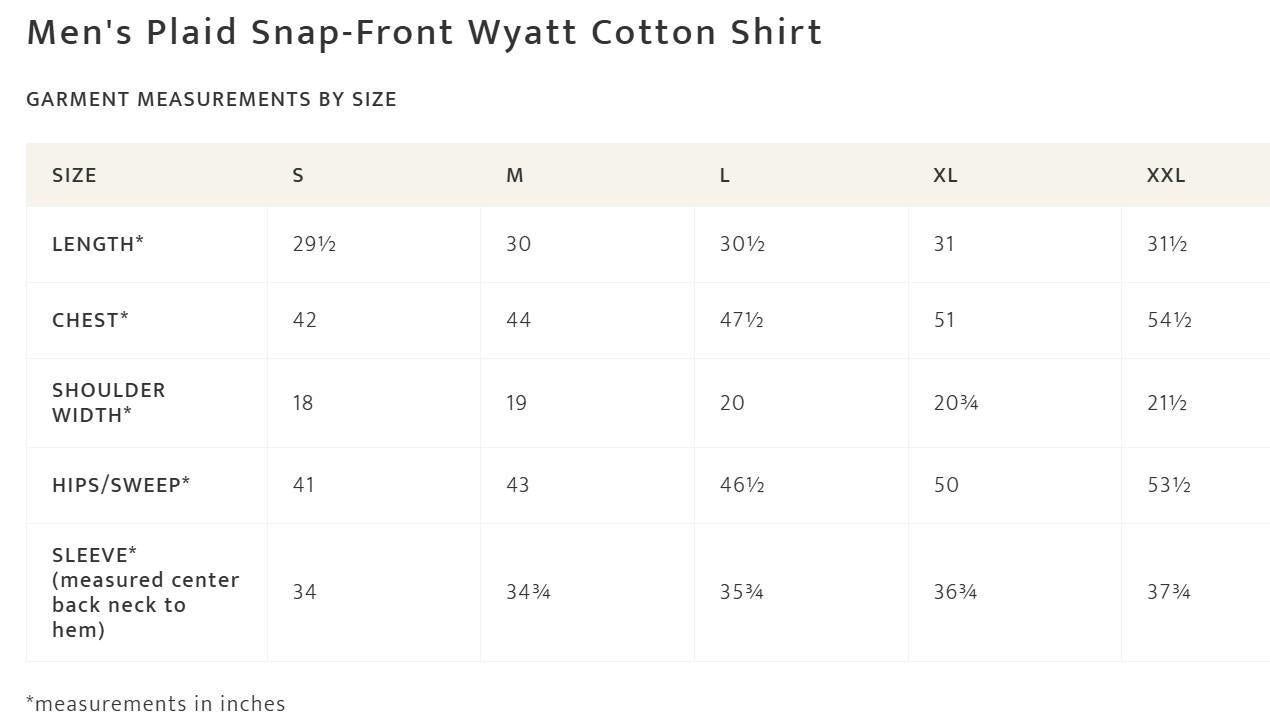1270x727 pixels.
Task: Click the XL size column header
Action: pyautogui.click(x=945, y=175)
